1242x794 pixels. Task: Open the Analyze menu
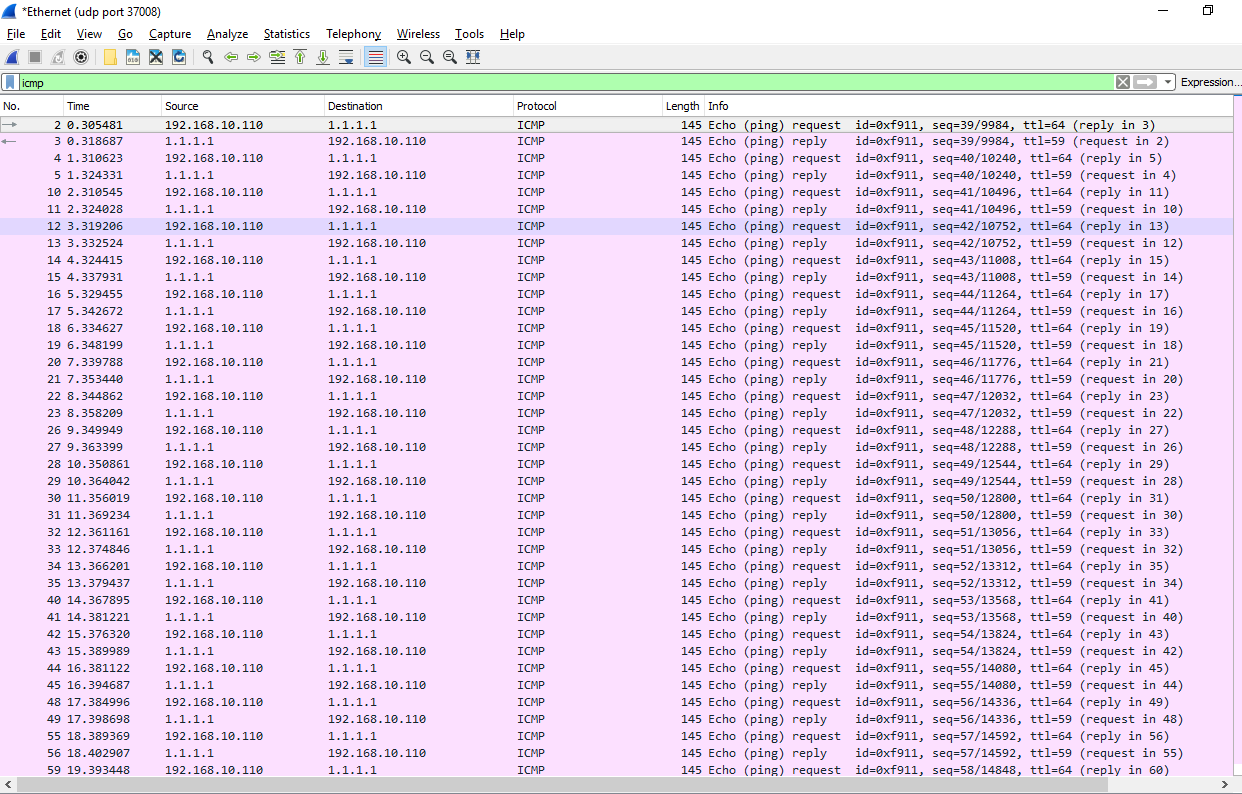tap(227, 34)
